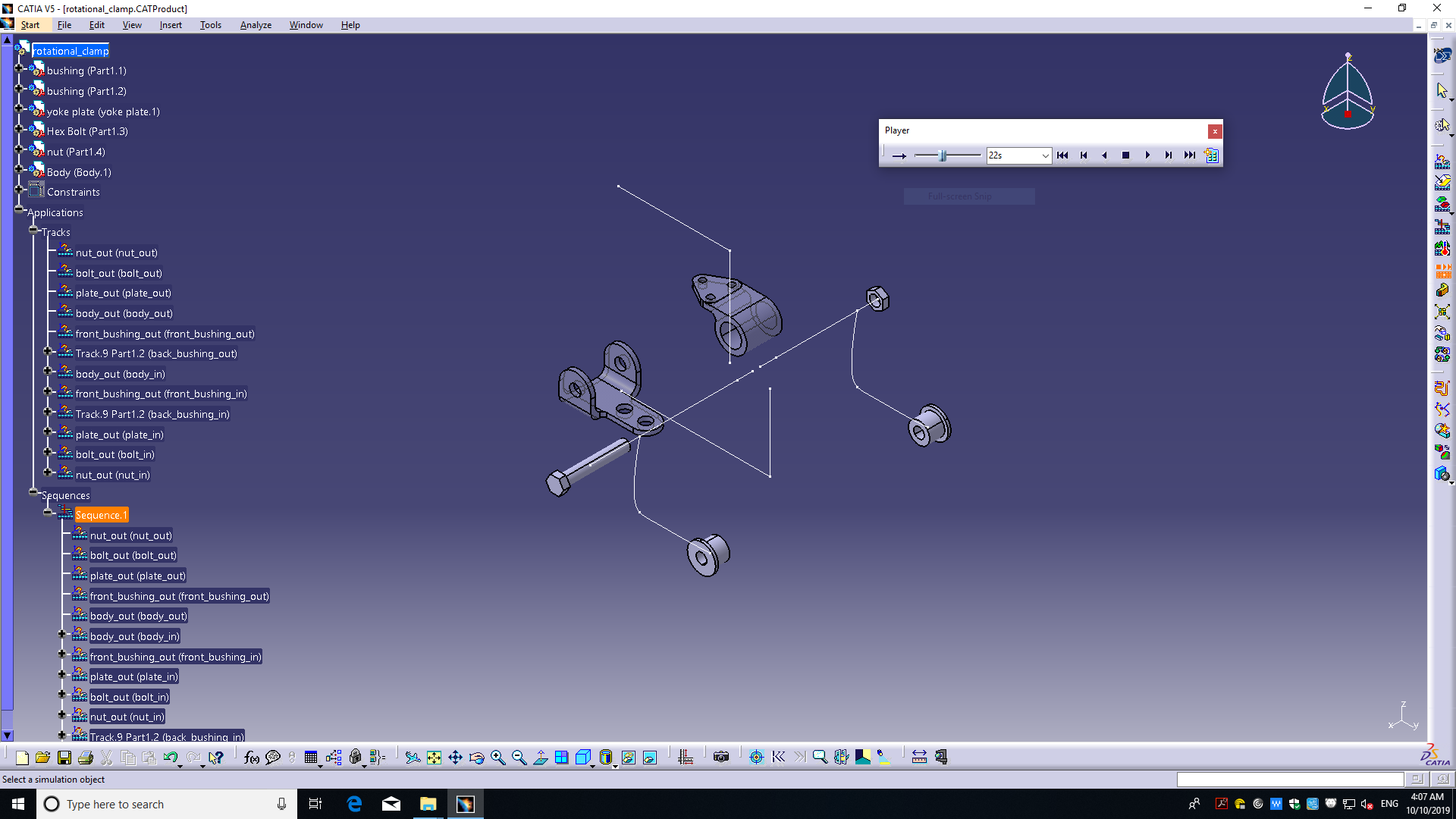Expand the yoke plate tree node
Screen dimensions: 1456x819
[x=19, y=108]
